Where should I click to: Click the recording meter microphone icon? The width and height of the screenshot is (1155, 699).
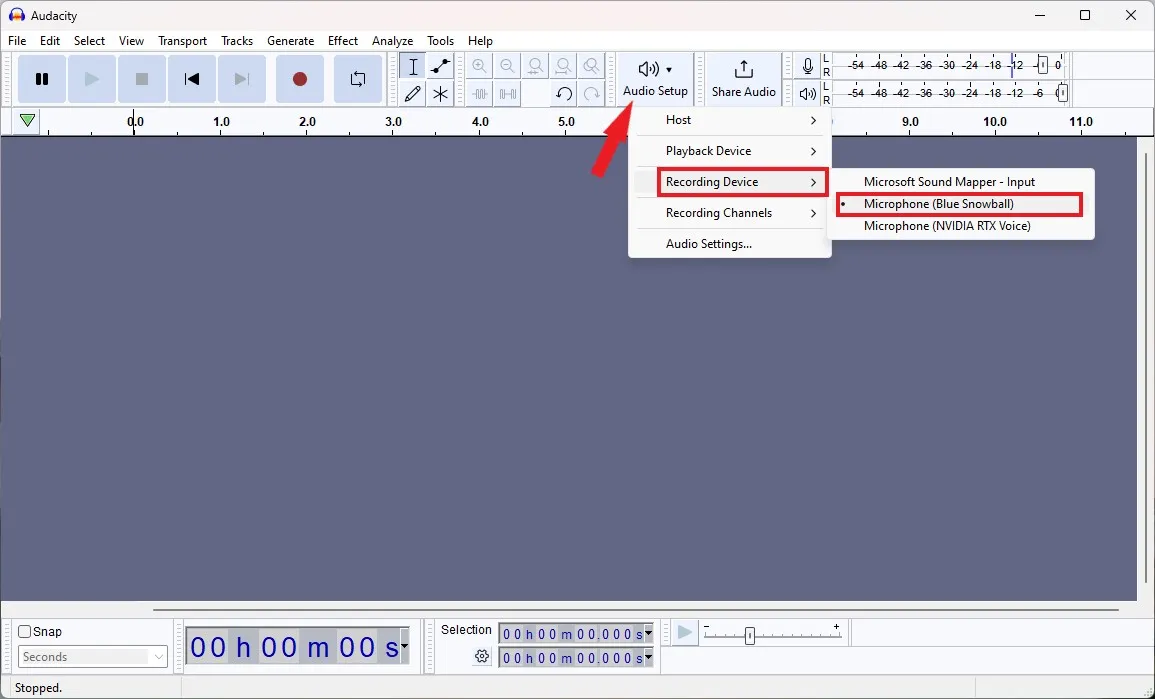point(807,66)
